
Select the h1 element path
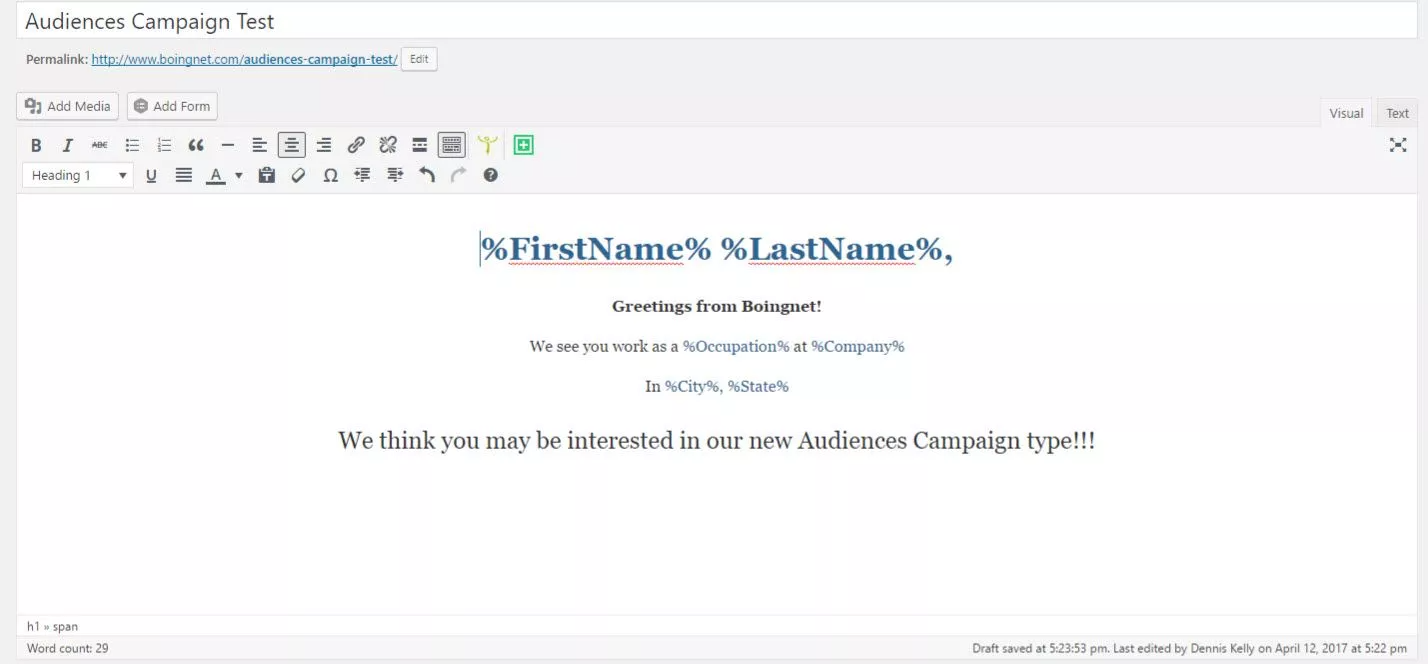(33, 626)
